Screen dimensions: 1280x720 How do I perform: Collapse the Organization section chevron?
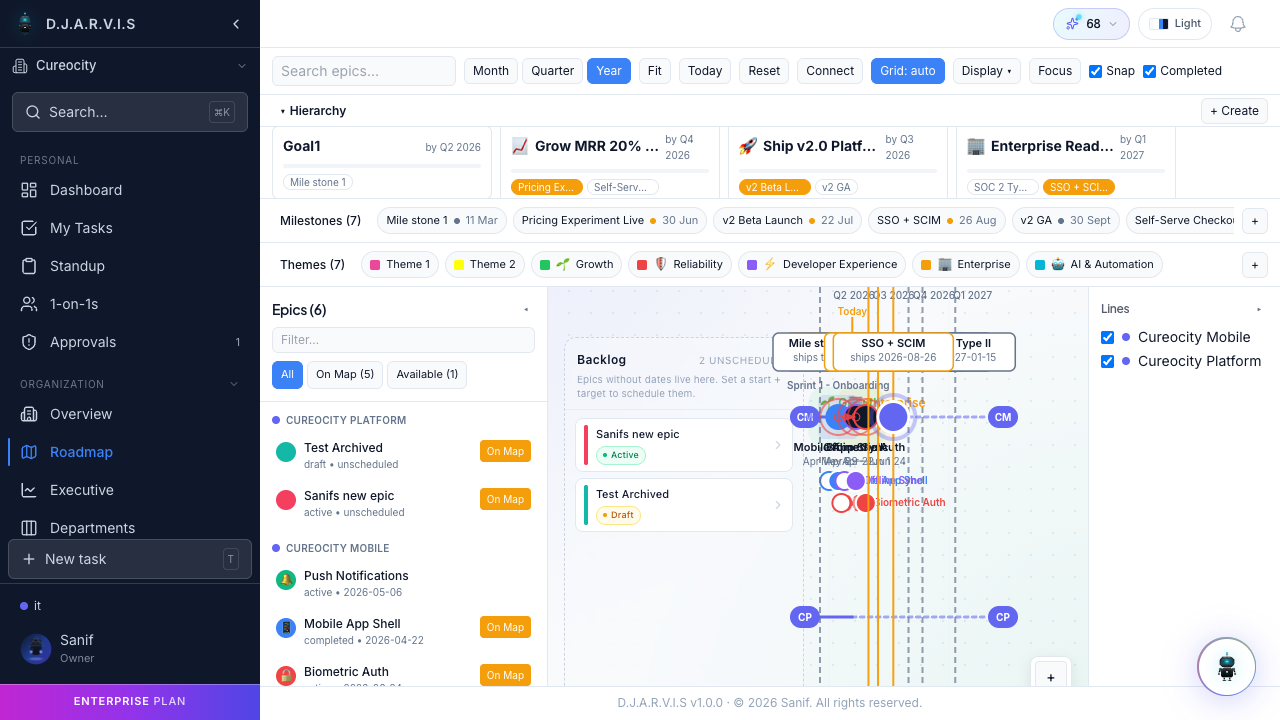[235, 384]
